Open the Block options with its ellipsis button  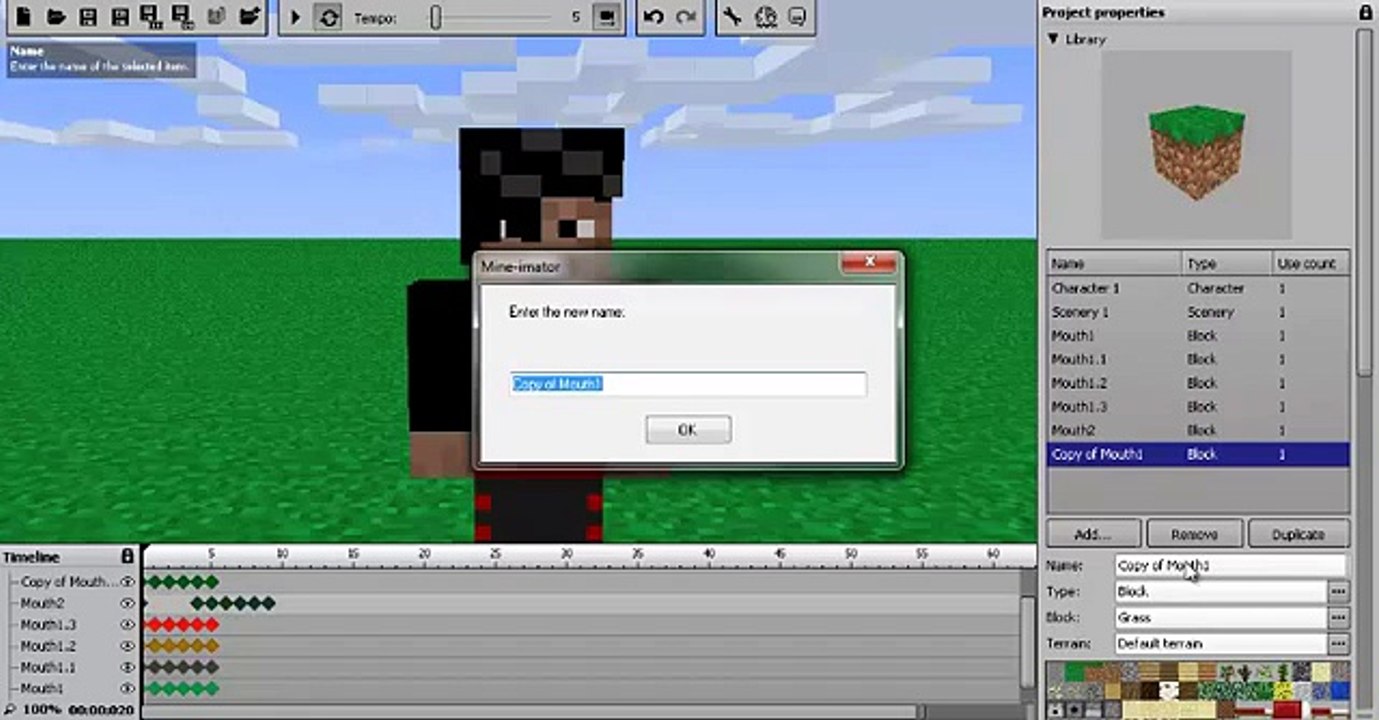pos(1338,618)
